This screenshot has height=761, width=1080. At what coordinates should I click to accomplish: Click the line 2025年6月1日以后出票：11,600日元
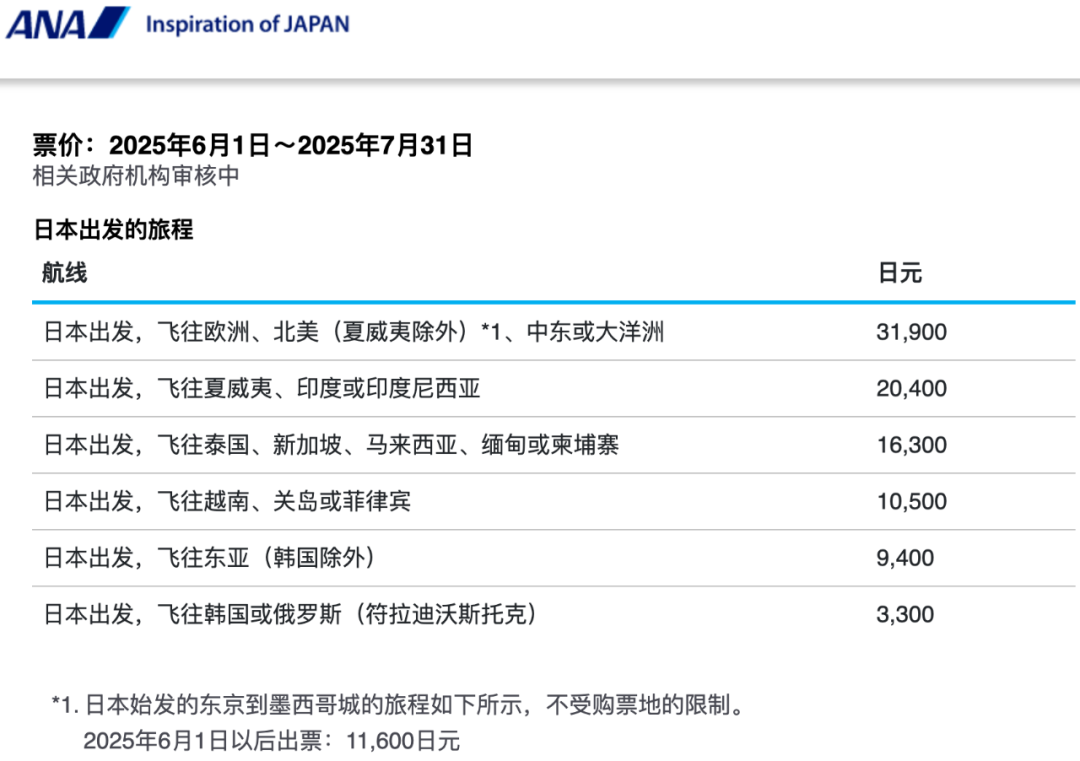tap(271, 741)
